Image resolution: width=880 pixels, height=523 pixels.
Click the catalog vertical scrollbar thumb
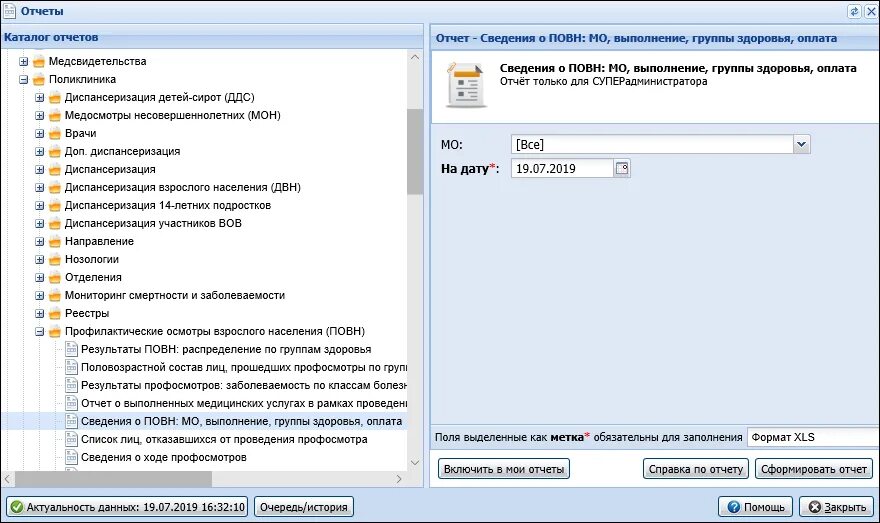[415, 152]
